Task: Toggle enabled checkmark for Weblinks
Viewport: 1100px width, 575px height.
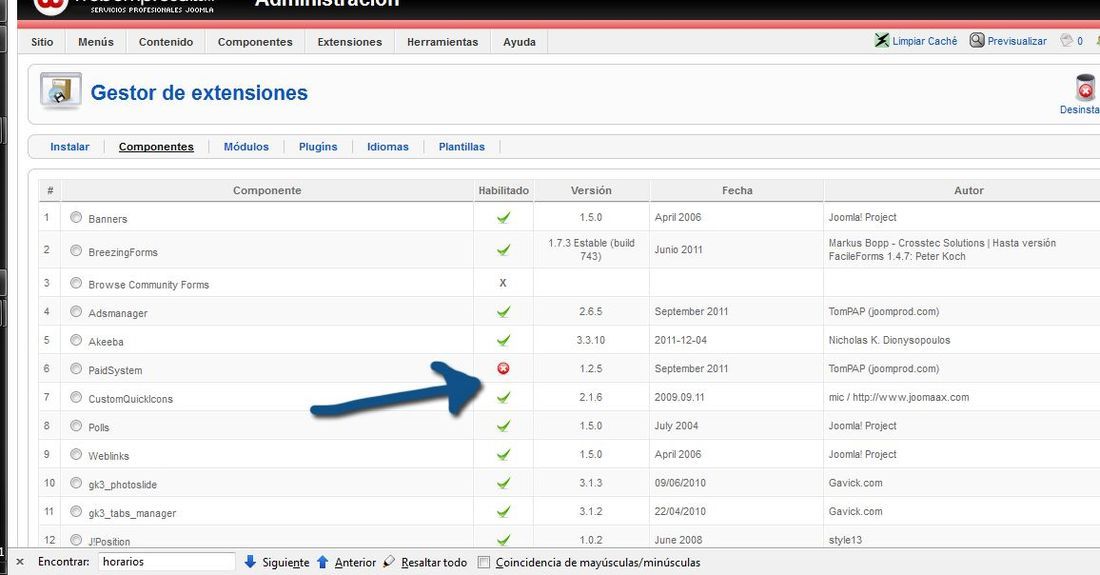Action: click(x=503, y=454)
